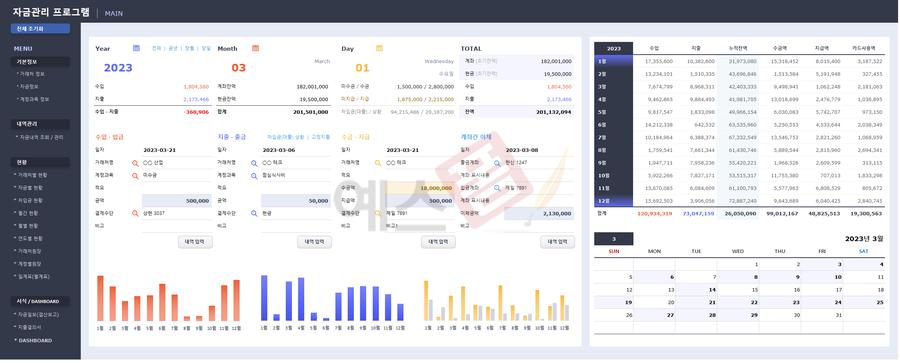Search 계정과목 in the 지출-출금 form
Viewport: 900px width, 363px height.
[x=254, y=176]
